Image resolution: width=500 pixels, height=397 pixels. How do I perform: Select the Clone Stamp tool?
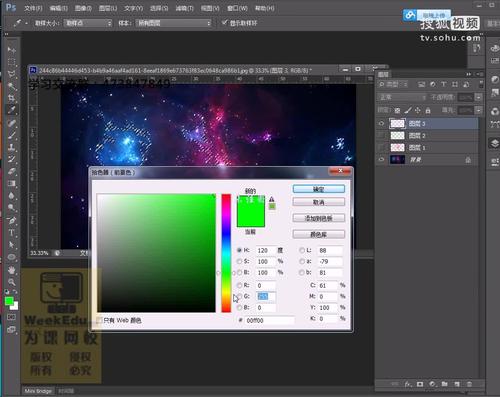(12, 147)
